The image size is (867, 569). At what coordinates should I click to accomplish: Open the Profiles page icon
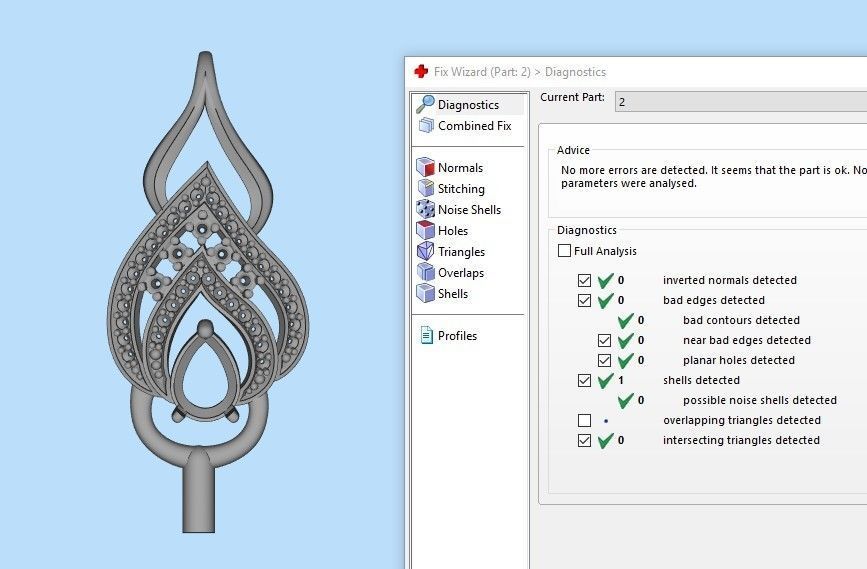pos(425,336)
